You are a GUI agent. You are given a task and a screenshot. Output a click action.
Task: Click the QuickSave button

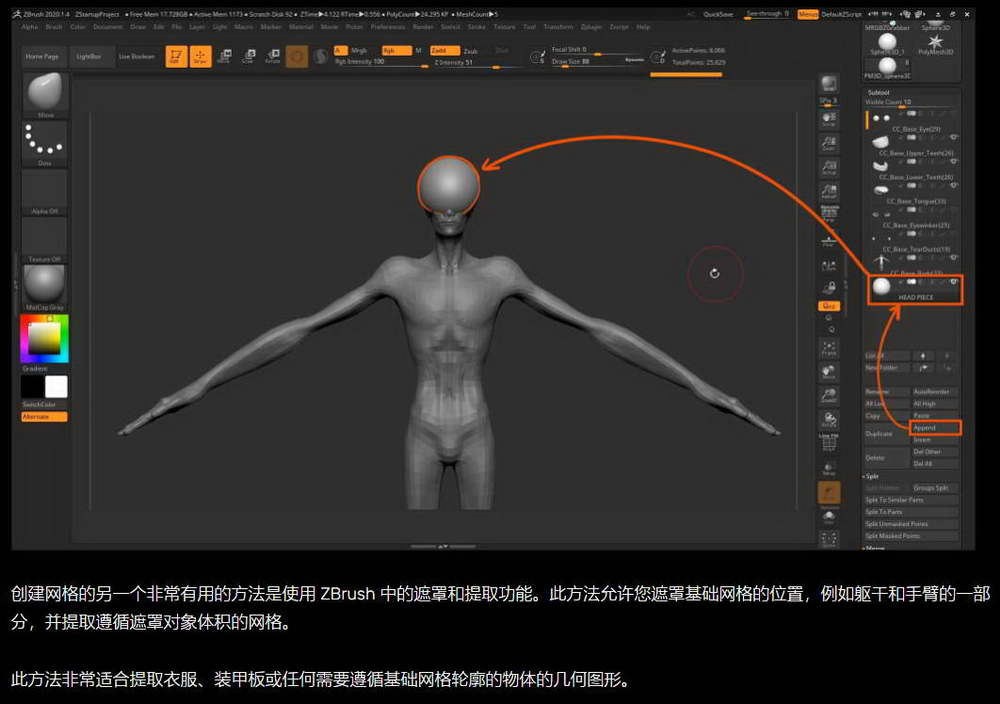pyautogui.click(x=718, y=14)
